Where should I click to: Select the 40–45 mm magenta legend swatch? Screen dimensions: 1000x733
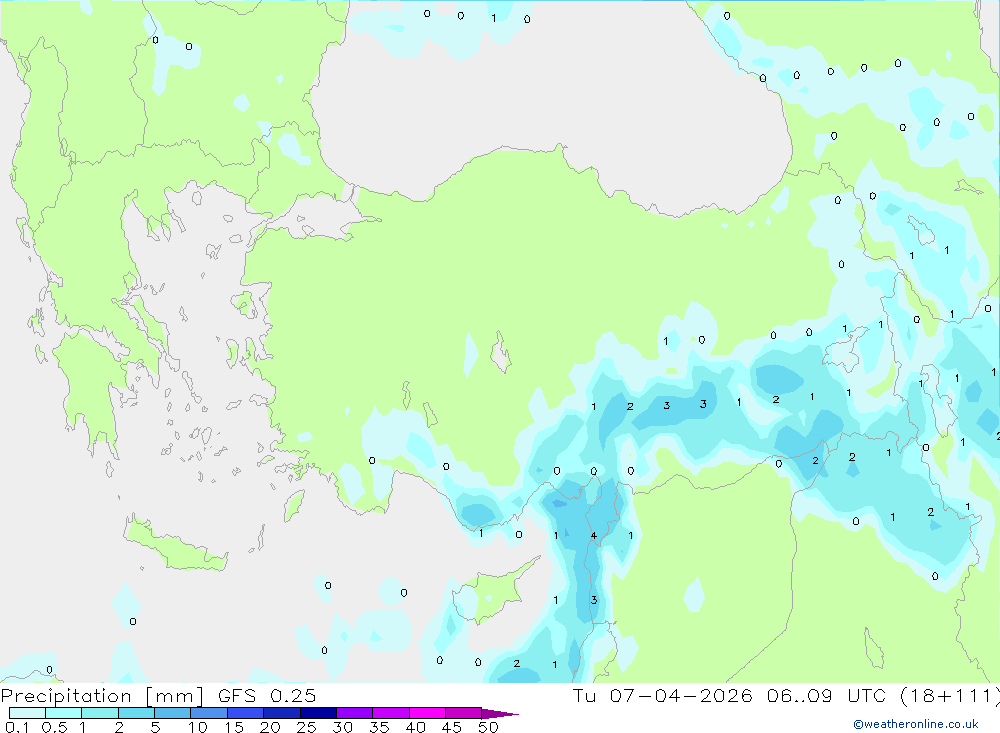[427, 713]
